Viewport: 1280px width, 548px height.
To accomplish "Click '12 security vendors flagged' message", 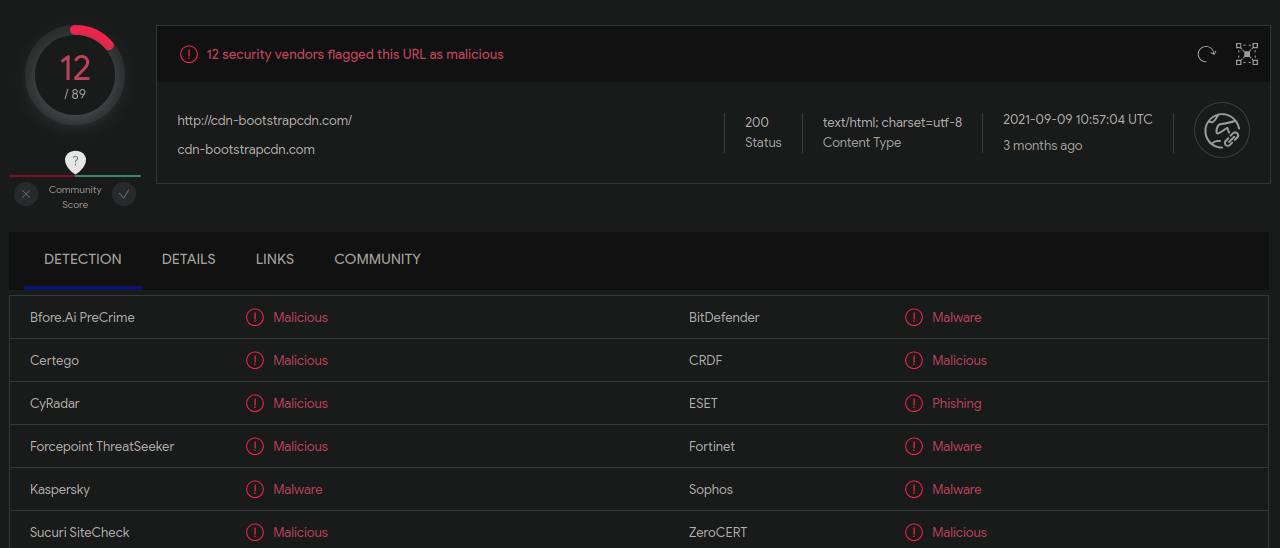I will click(355, 55).
